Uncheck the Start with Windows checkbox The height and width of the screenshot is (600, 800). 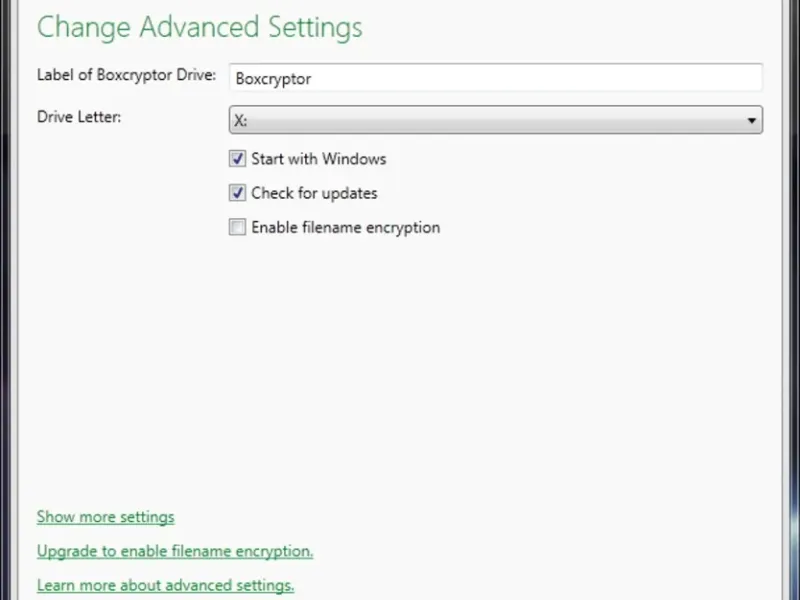click(237, 159)
